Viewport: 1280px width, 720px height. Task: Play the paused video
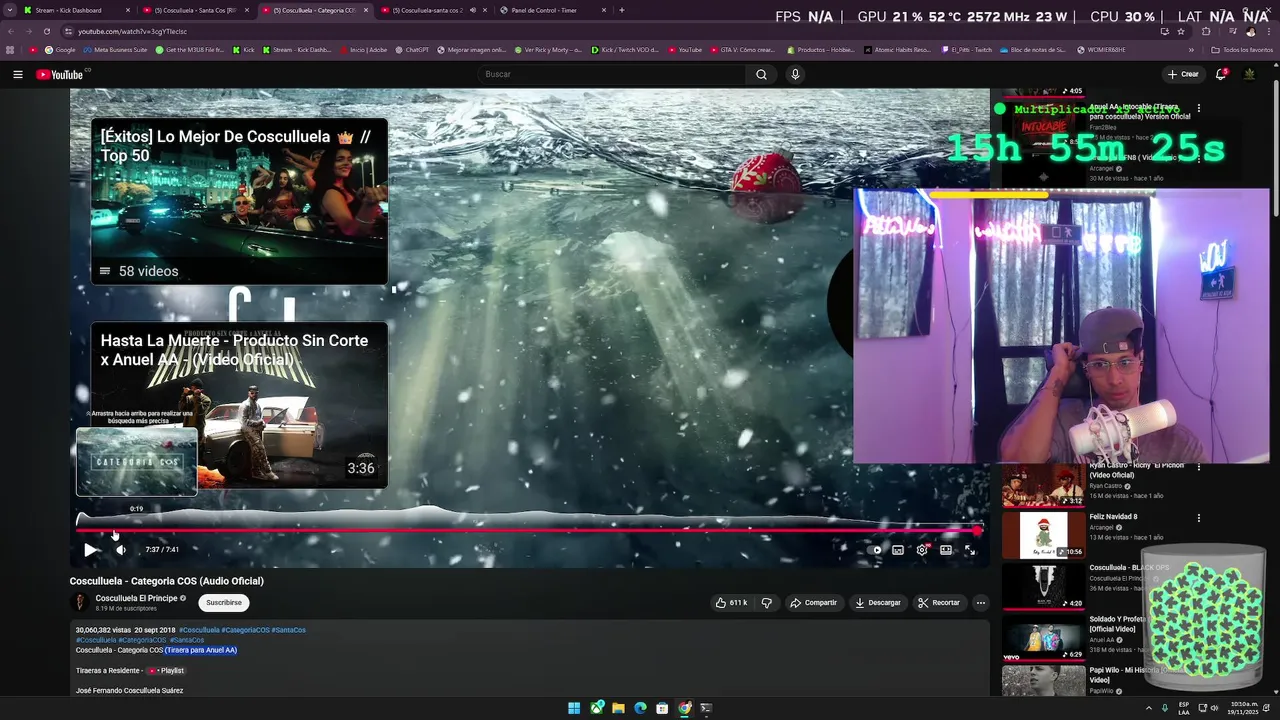[90, 549]
